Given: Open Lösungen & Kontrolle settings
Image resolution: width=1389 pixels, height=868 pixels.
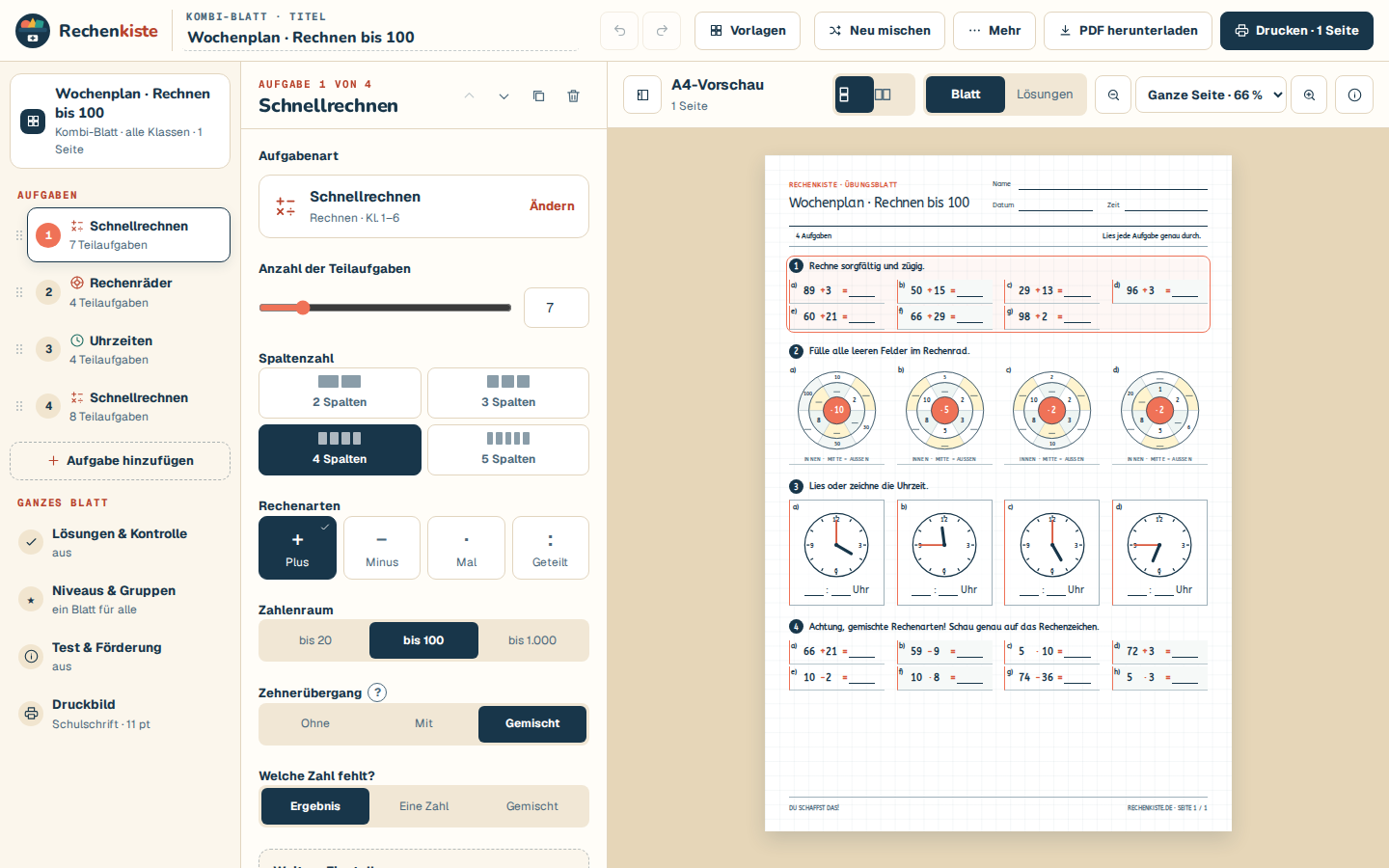Looking at the screenshot, I should pos(121,542).
